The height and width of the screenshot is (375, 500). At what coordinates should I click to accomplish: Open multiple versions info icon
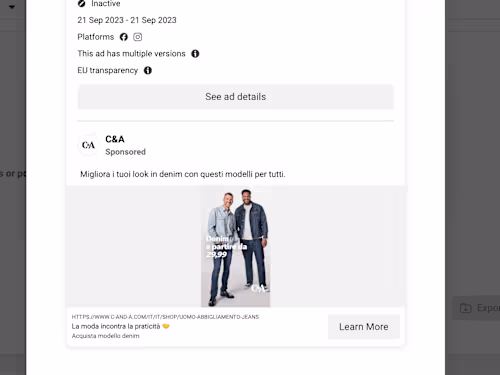click(x=195, y=54)
